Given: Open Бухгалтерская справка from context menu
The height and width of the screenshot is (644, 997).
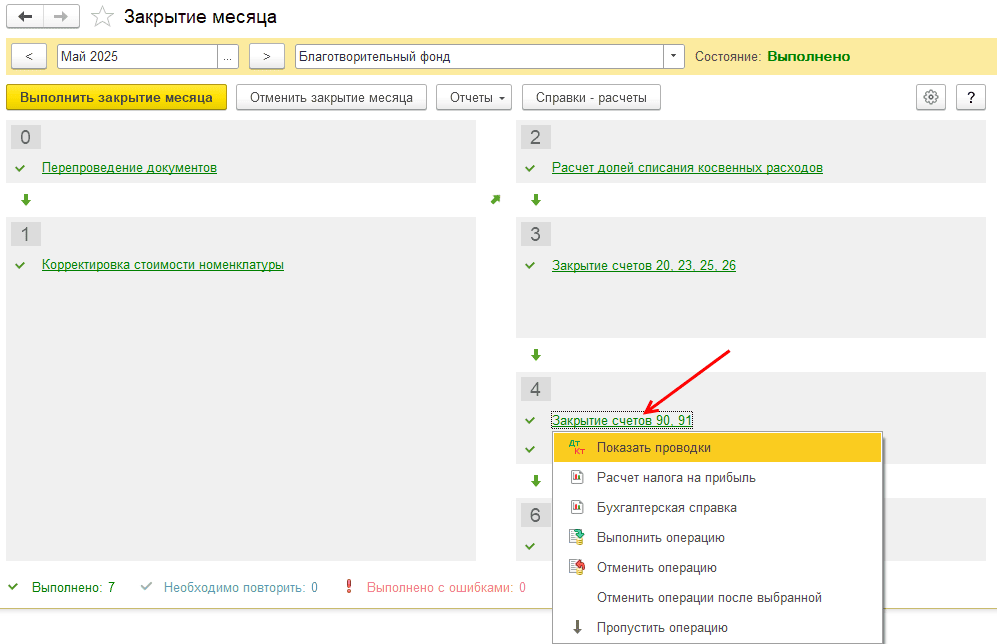Looking at the screenshot, I should pyautogui.click(x=666, y=508).
